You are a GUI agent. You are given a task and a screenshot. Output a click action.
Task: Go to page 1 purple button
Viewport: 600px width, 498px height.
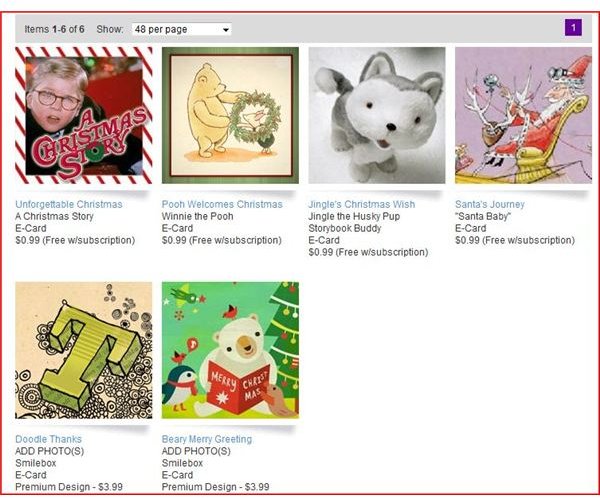pos(573,28)
